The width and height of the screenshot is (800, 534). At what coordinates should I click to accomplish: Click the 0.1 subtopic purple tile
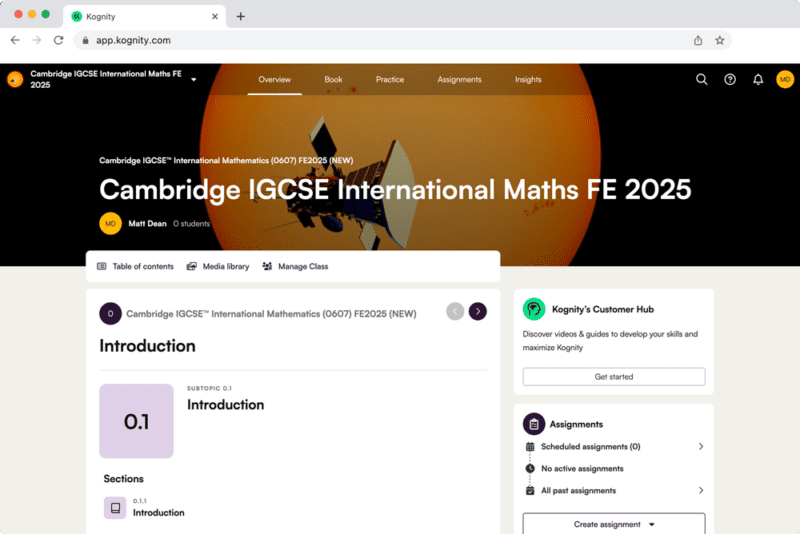tap(136, 421)
